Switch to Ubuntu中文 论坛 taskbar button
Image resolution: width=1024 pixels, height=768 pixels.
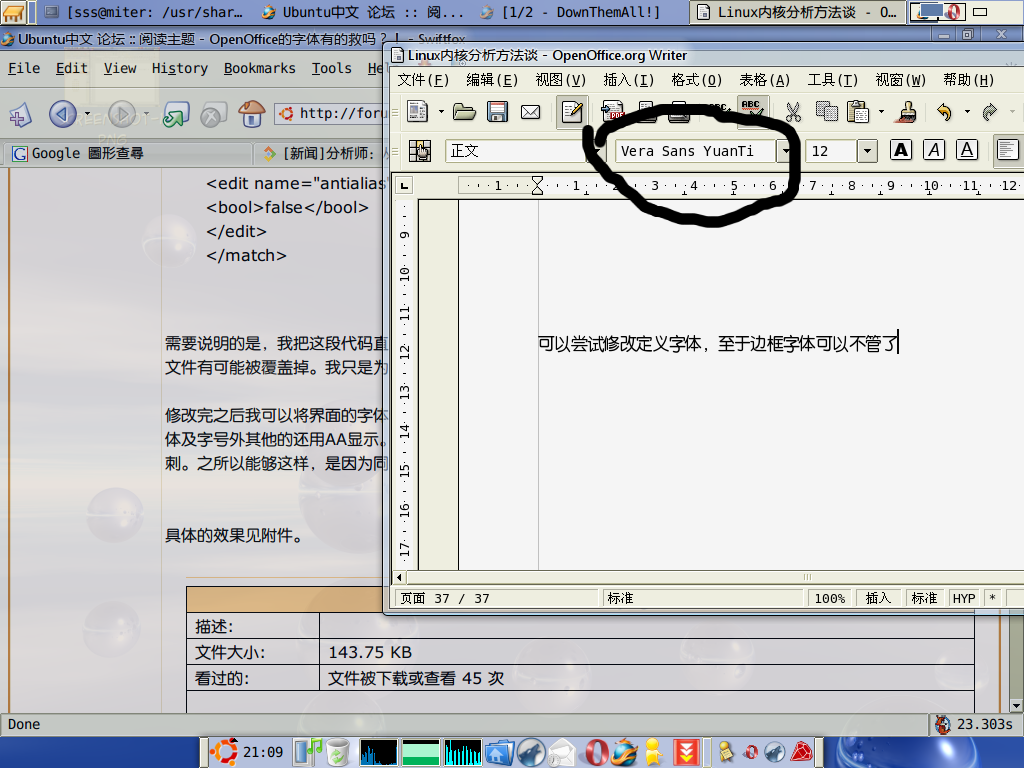coord(363,12)
